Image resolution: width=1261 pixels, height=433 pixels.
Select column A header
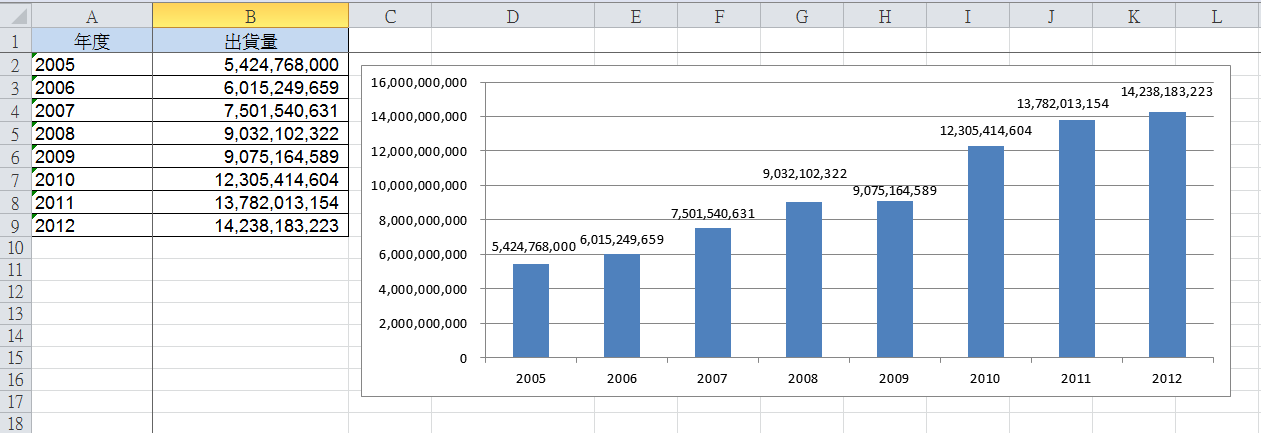92,15
